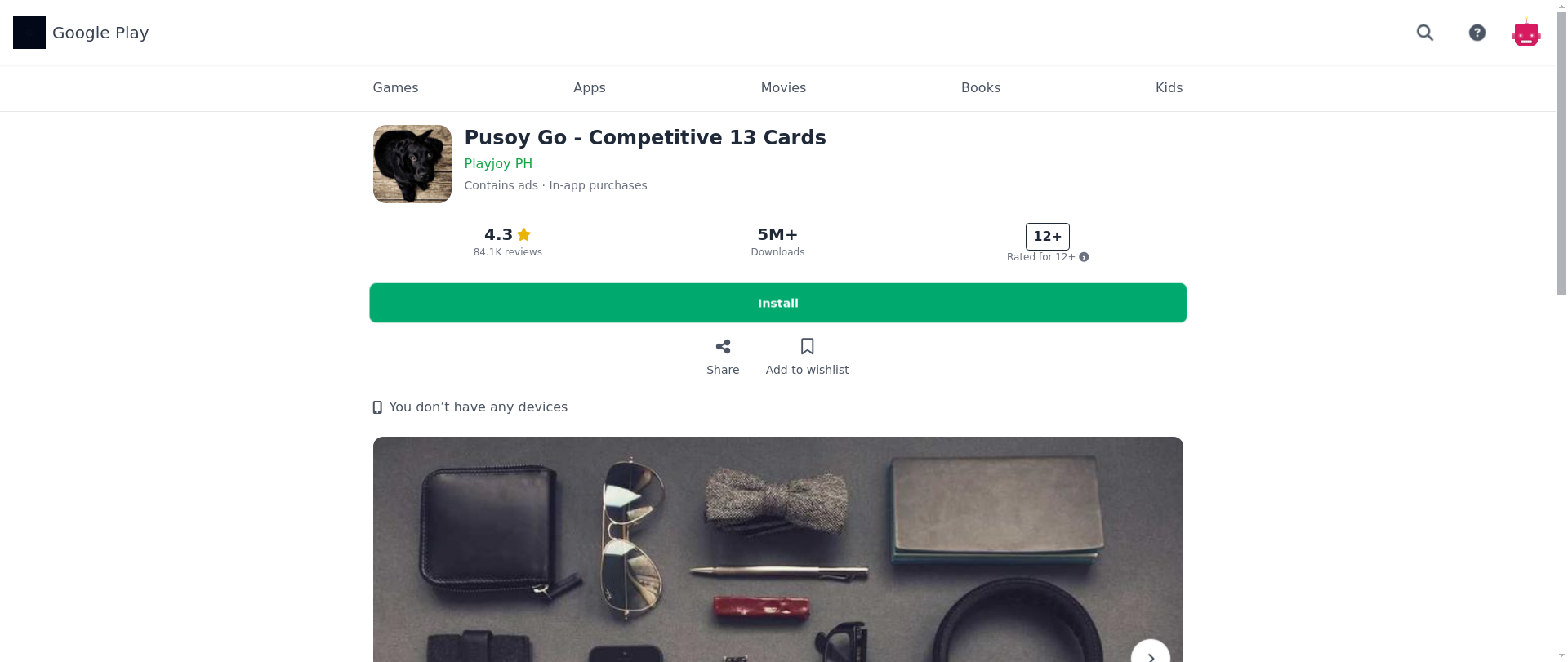The image size is (1568, 662).
Task: Click the Google Play logo icon
Action: (29, 33)
